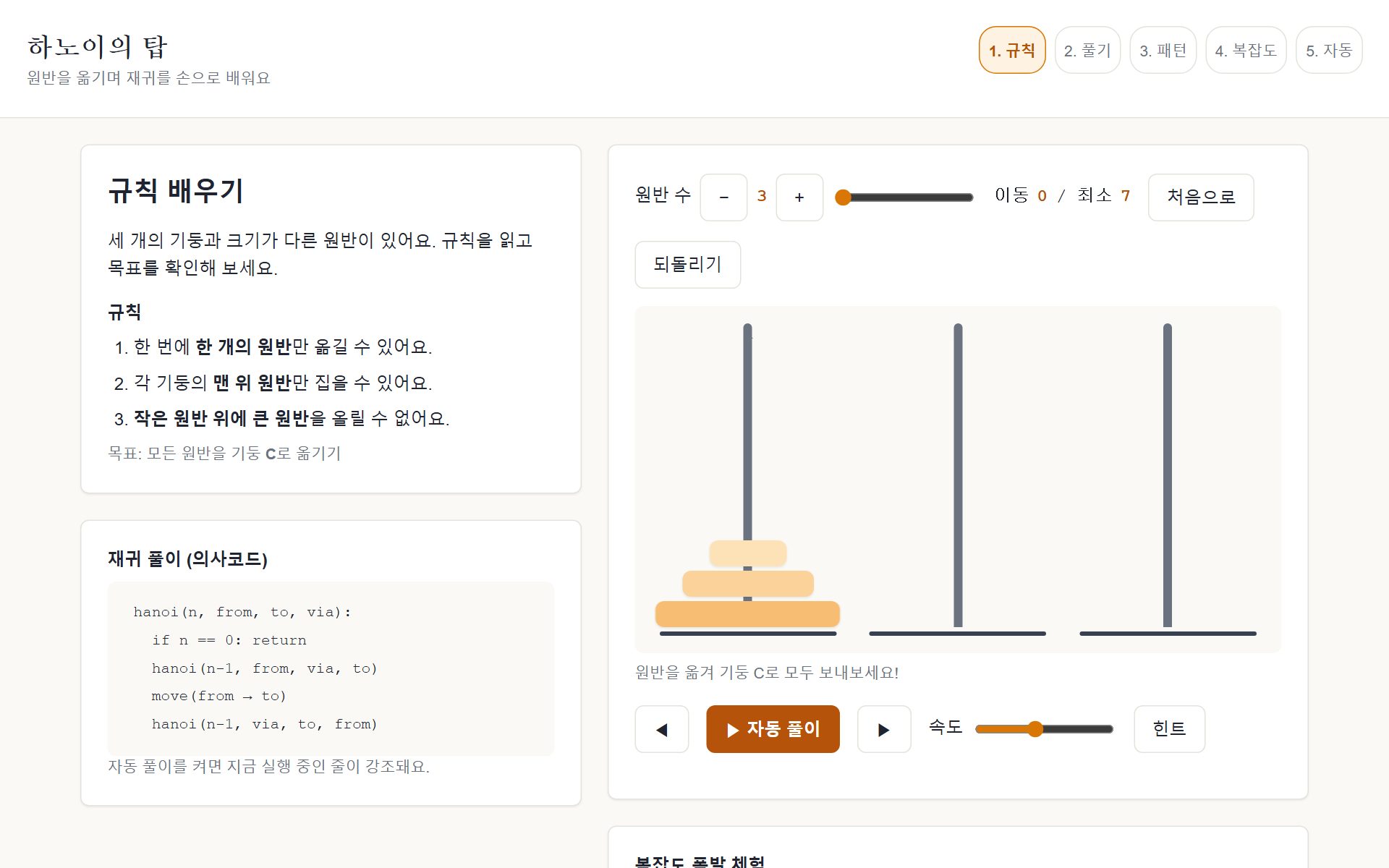Click the 되돌리기 undo button
1389x868 pixels.
tap(687, 264)
